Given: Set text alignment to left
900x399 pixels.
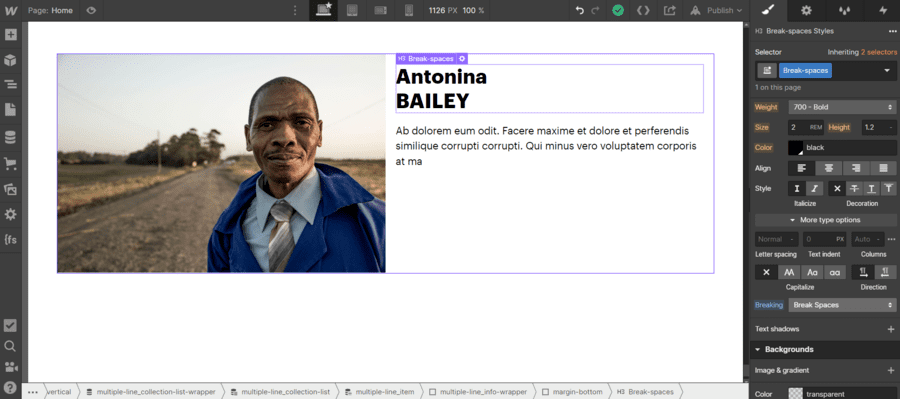Looking at the screenshot, I should click(801, 168).
